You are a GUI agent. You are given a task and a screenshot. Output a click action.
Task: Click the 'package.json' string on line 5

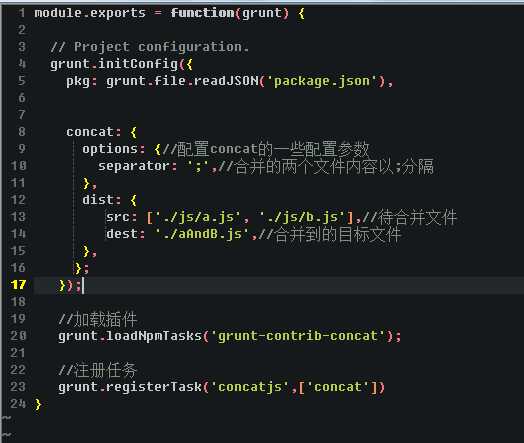pyautogui.click(x=322, y=81)
